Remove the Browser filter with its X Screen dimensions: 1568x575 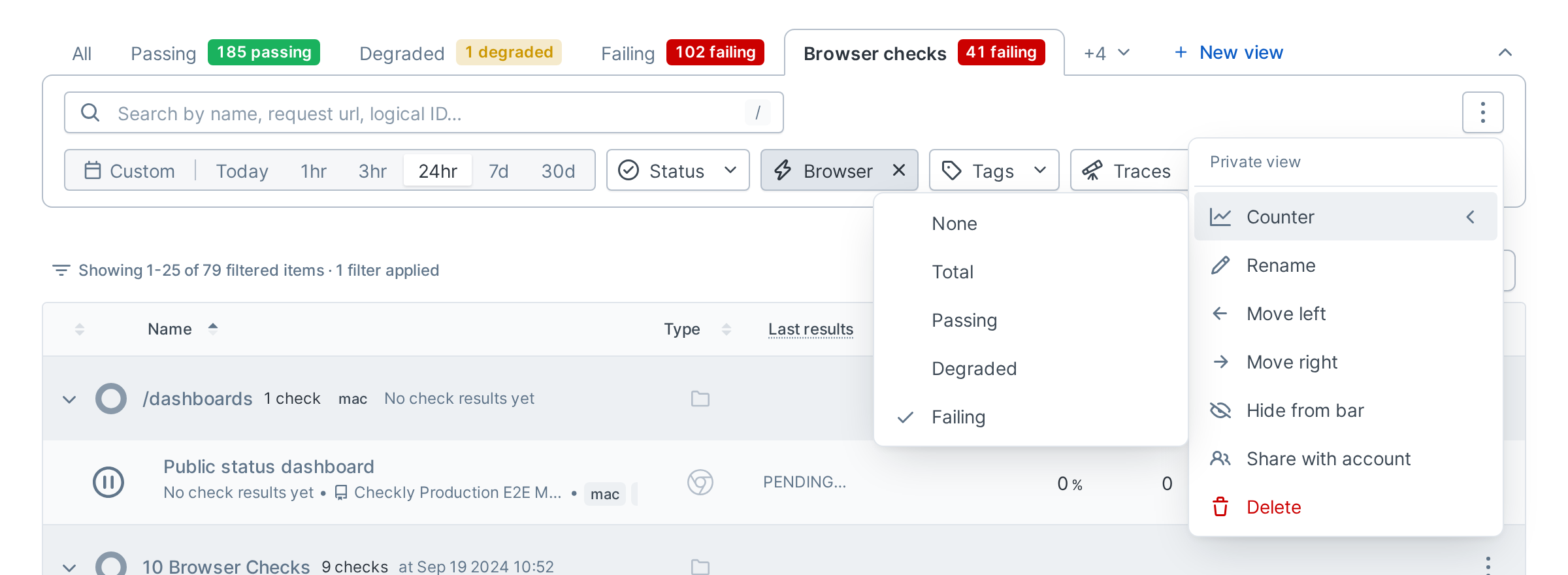pyautogui.click(x=899, y=171)
